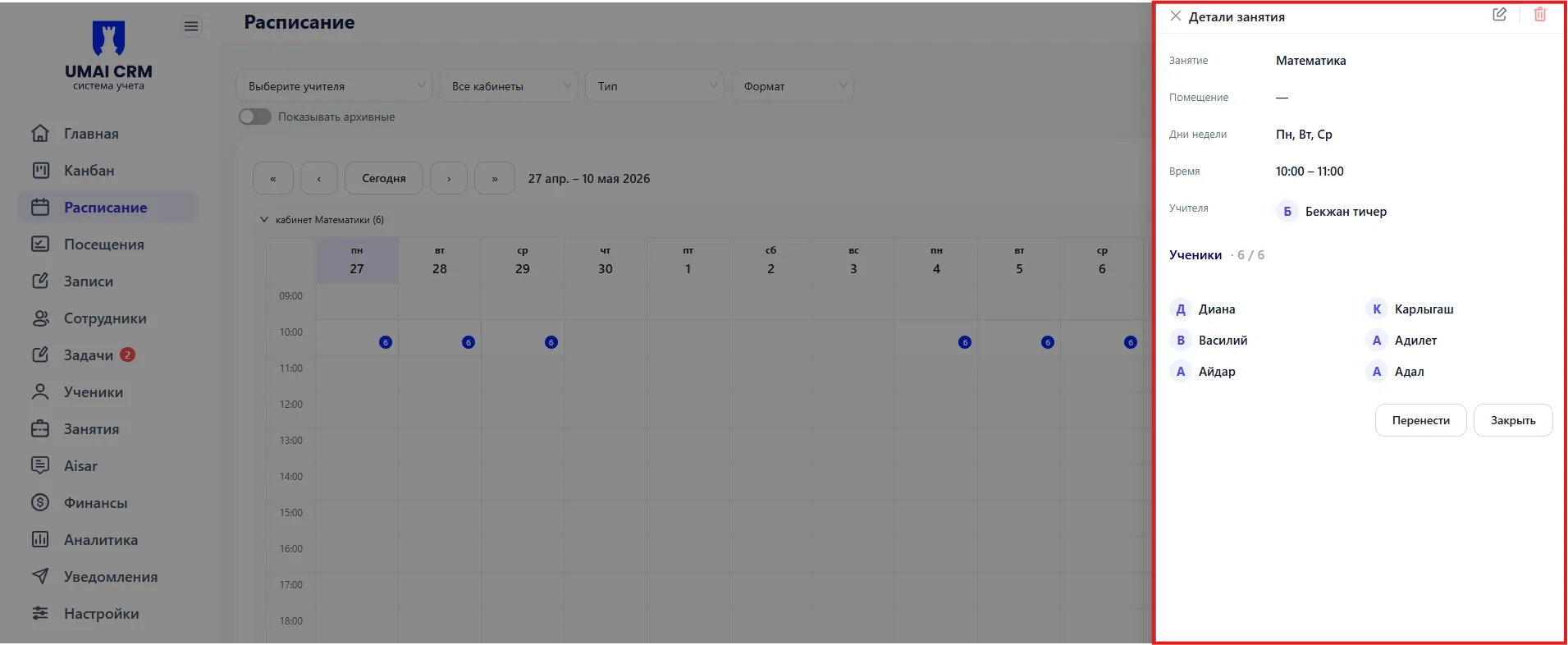Click student name Адал

pyautogui.click(x=1409, y=372)
